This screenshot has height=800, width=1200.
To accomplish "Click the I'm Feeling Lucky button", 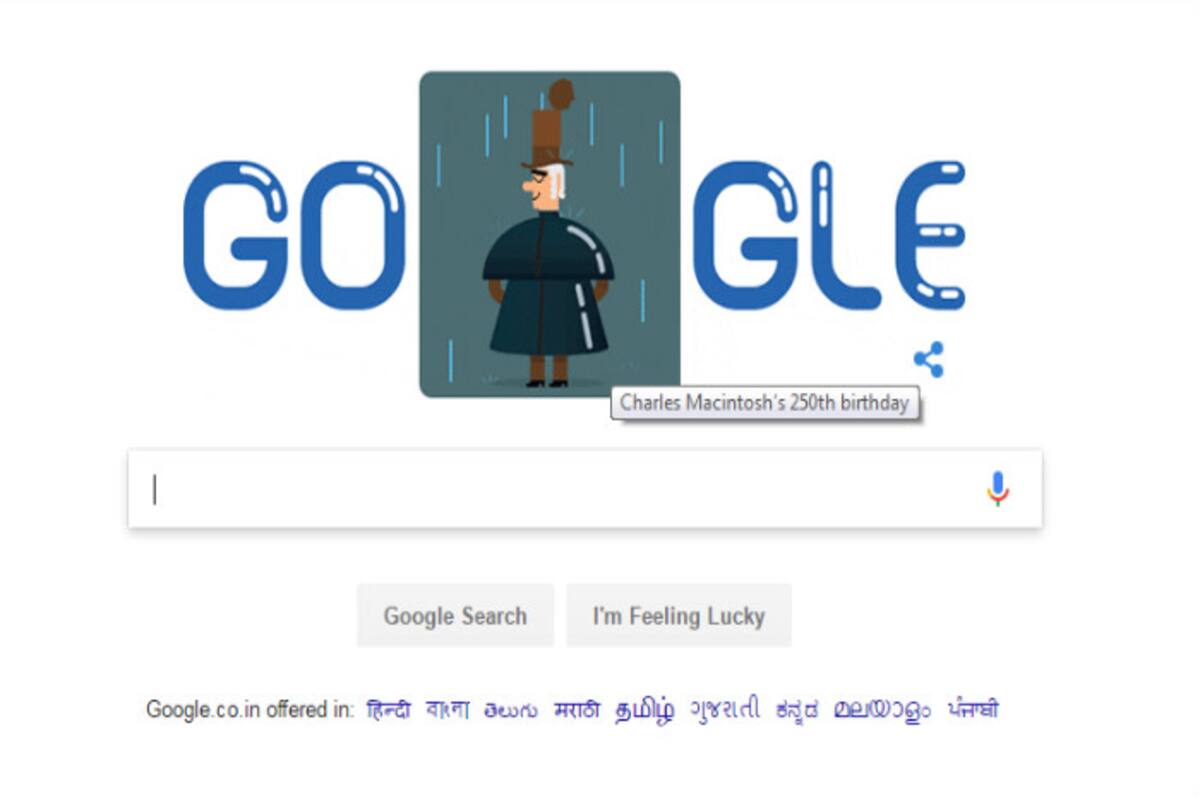I will pyautogui.click(x=679, y=616).
